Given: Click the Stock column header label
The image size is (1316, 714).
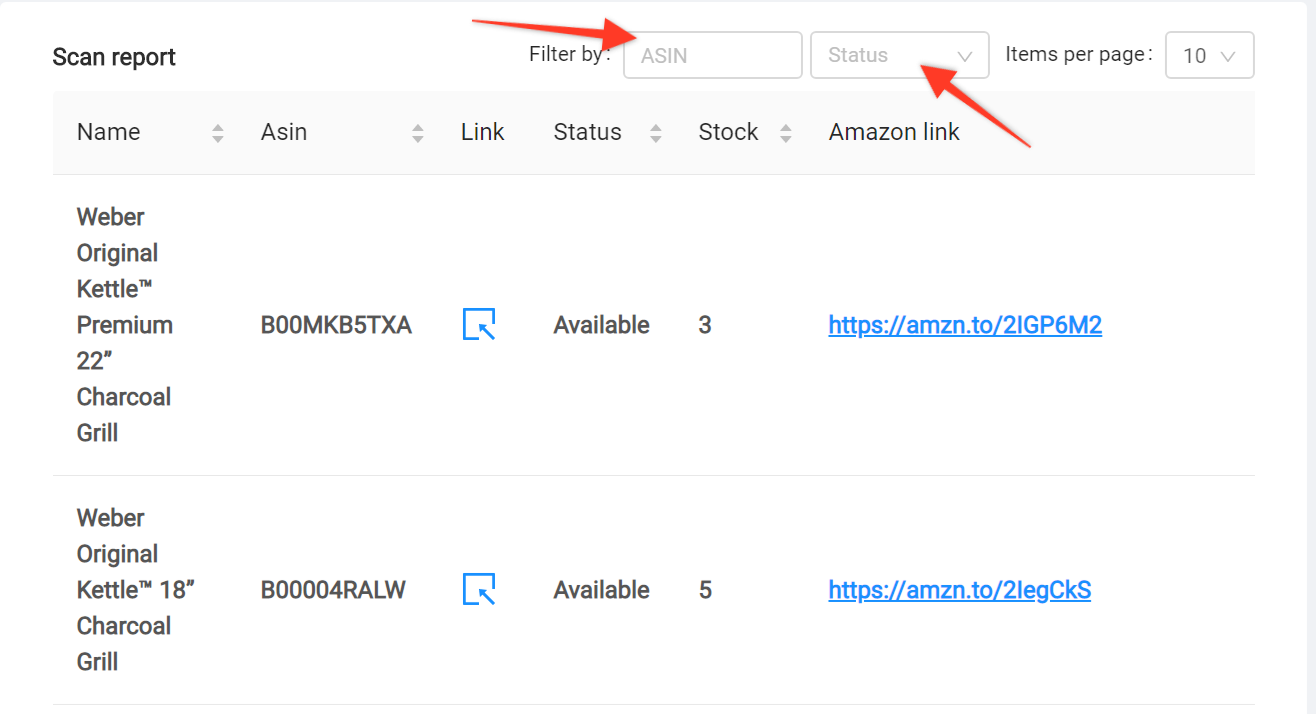Looking at the screenshot, I should (x=728, y=132).
